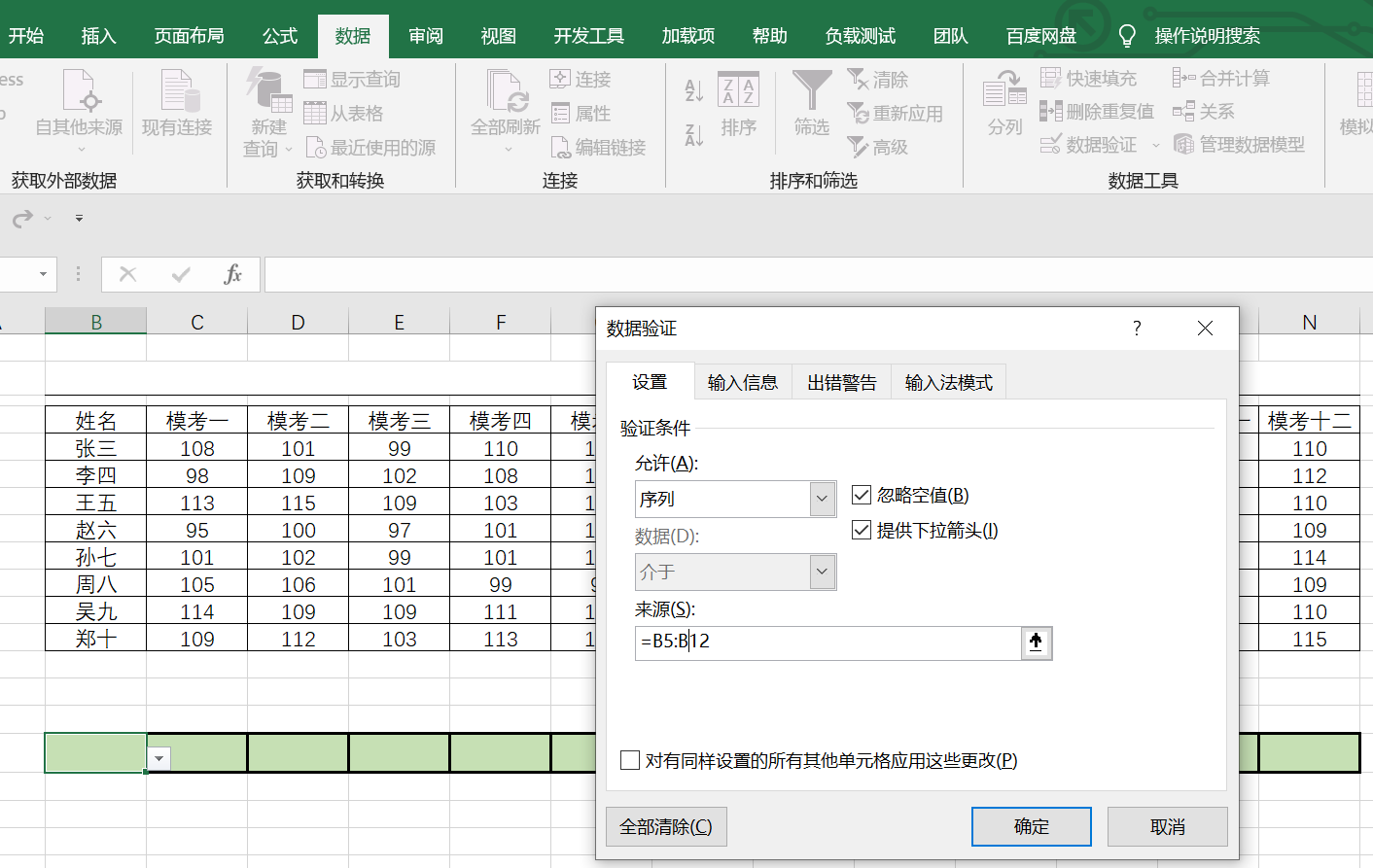This screenshot has height=868, width=1373.
Task: Click the 全部清除 button
Action: (x=666, y=826)
